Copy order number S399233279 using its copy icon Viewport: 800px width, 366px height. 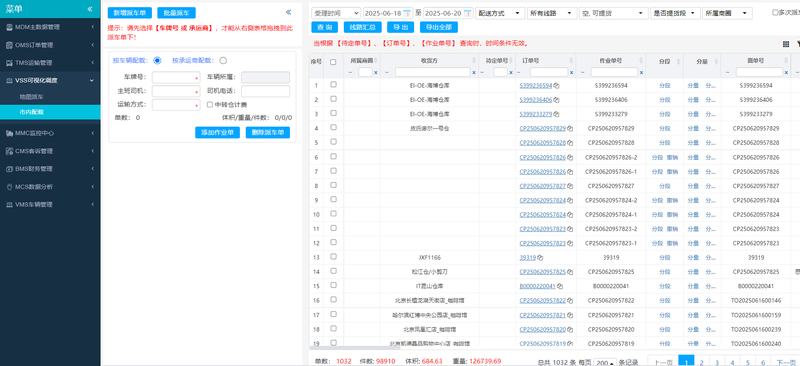(x=557, y=114)
